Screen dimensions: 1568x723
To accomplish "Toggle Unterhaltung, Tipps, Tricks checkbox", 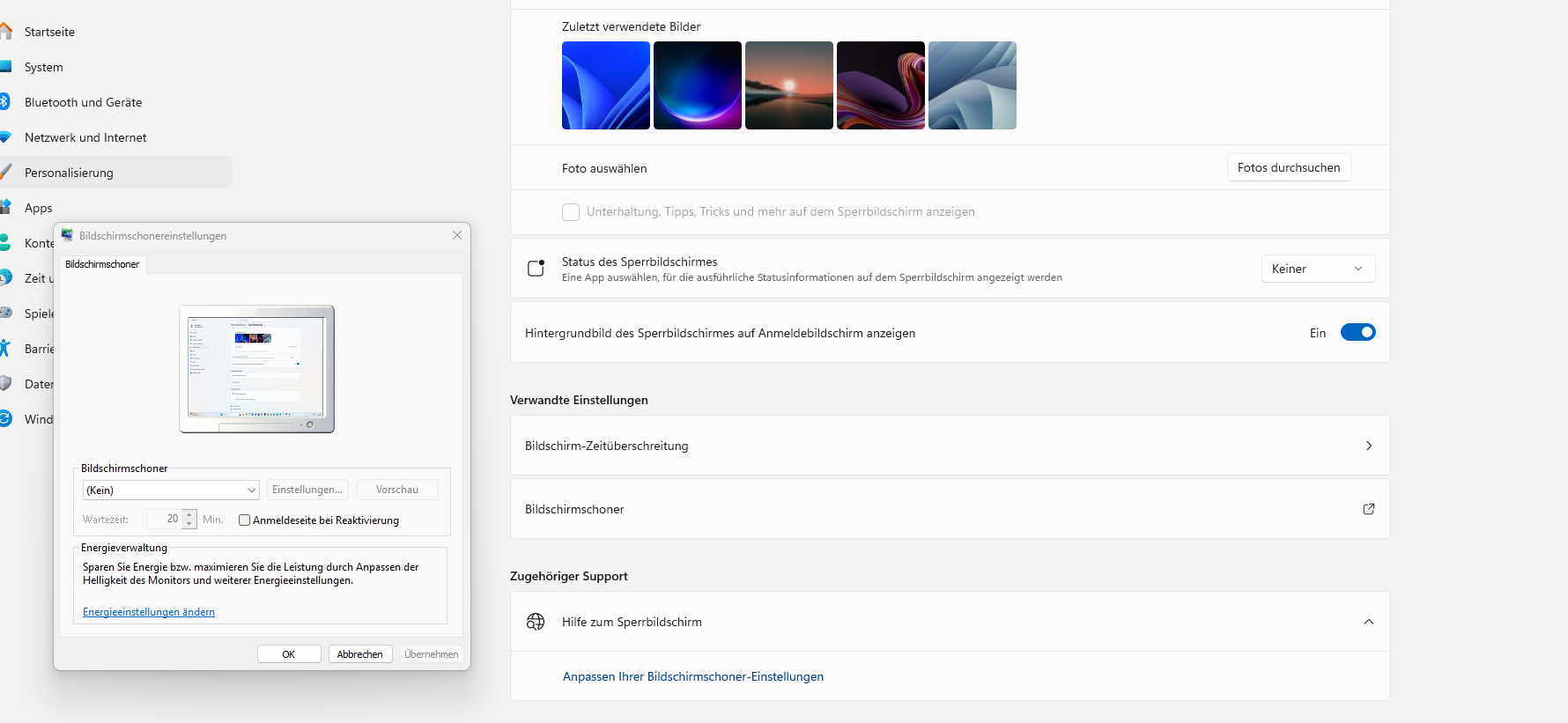I will [571, 212].
